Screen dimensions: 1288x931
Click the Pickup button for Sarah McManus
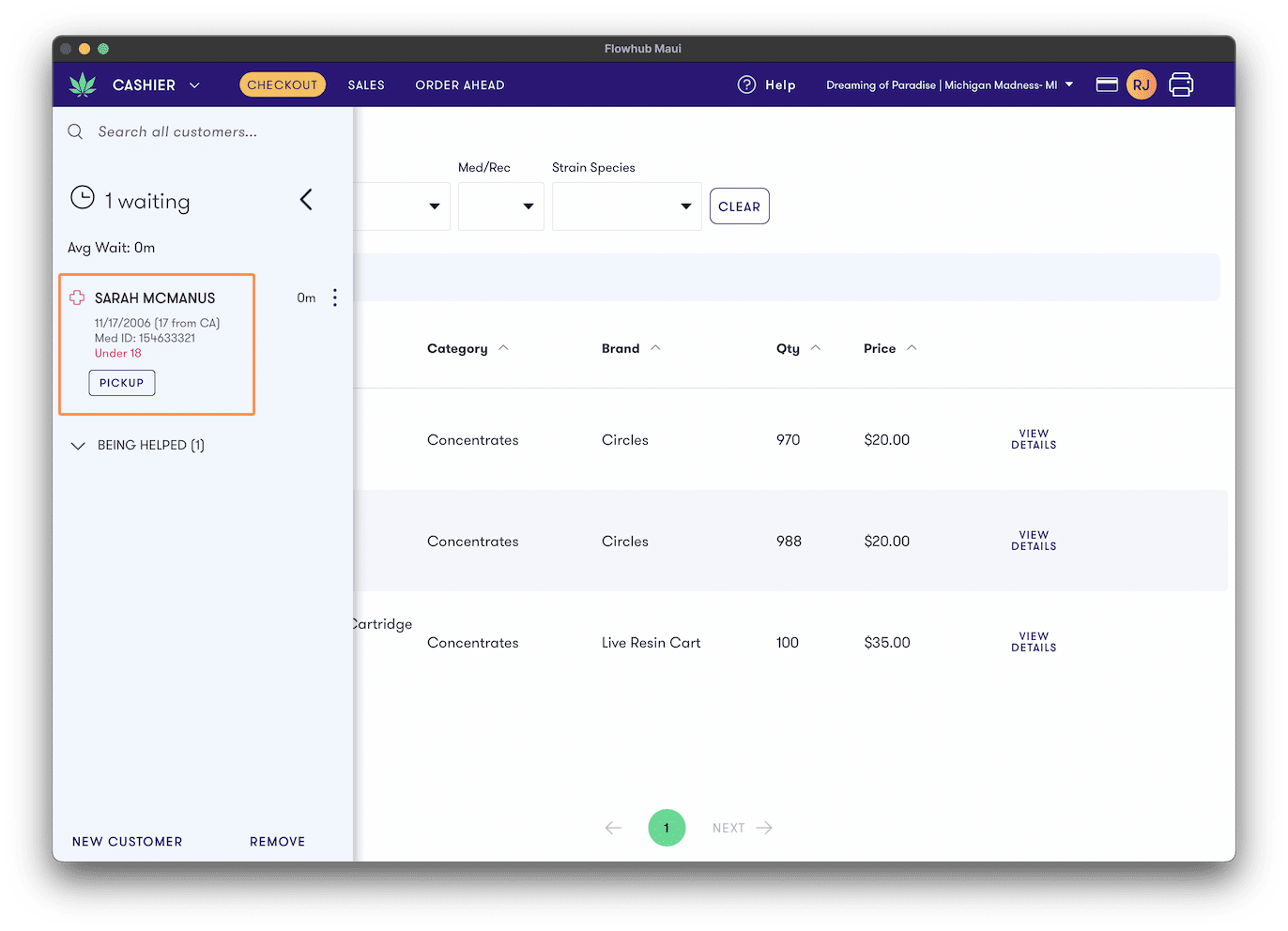point(121,382)
